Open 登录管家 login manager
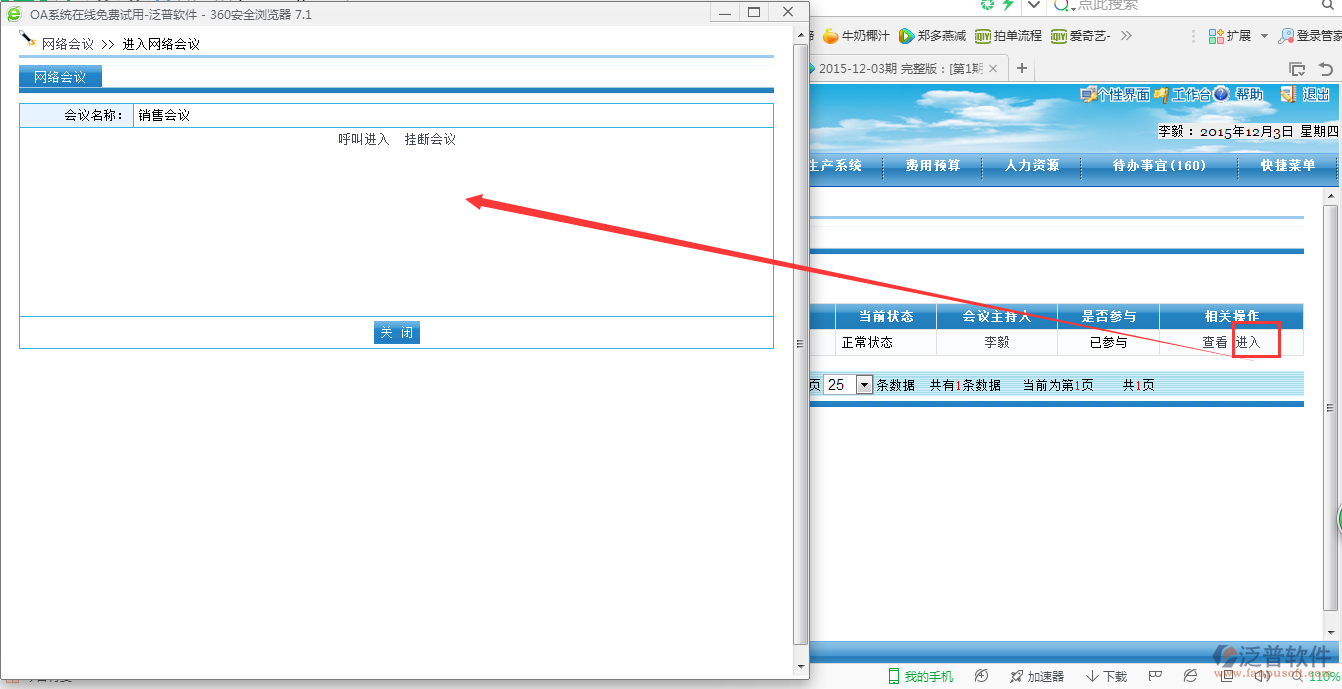1342x689 pixels. pos(1310,36)
